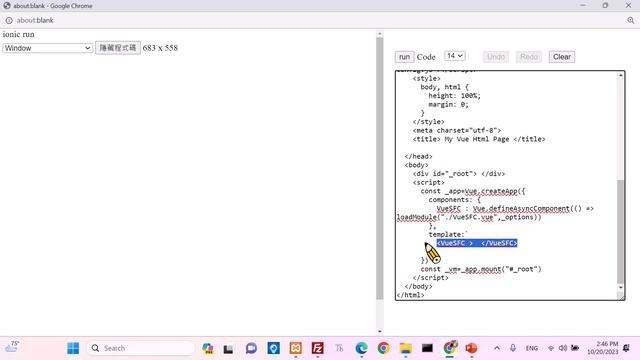Click the code editor scroll down arrow

620,288
